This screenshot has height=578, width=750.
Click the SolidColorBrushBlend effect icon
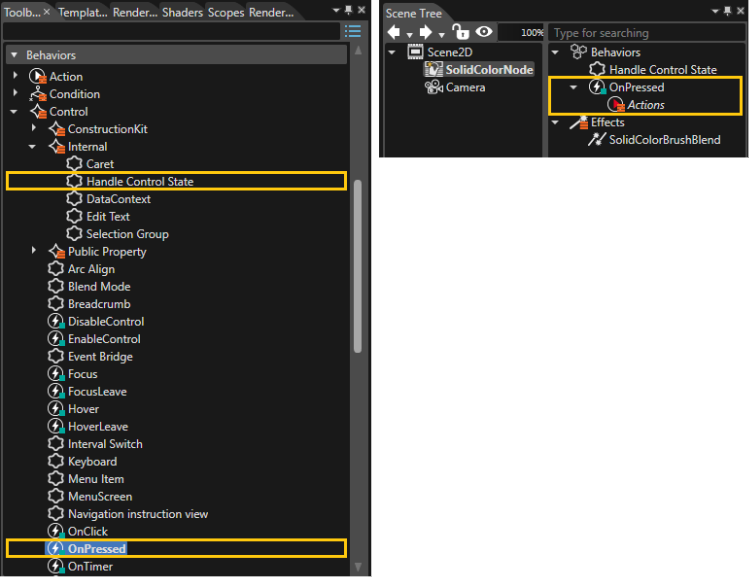(596, 140)
